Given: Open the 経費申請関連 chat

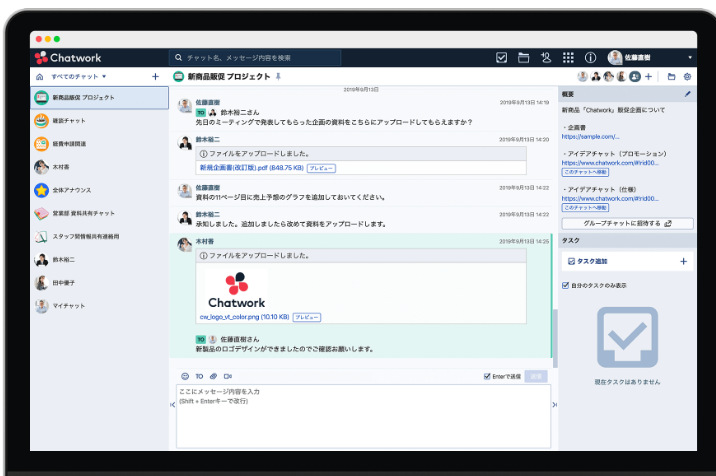Looking at the screenshot, I should (x=100, y=144).
